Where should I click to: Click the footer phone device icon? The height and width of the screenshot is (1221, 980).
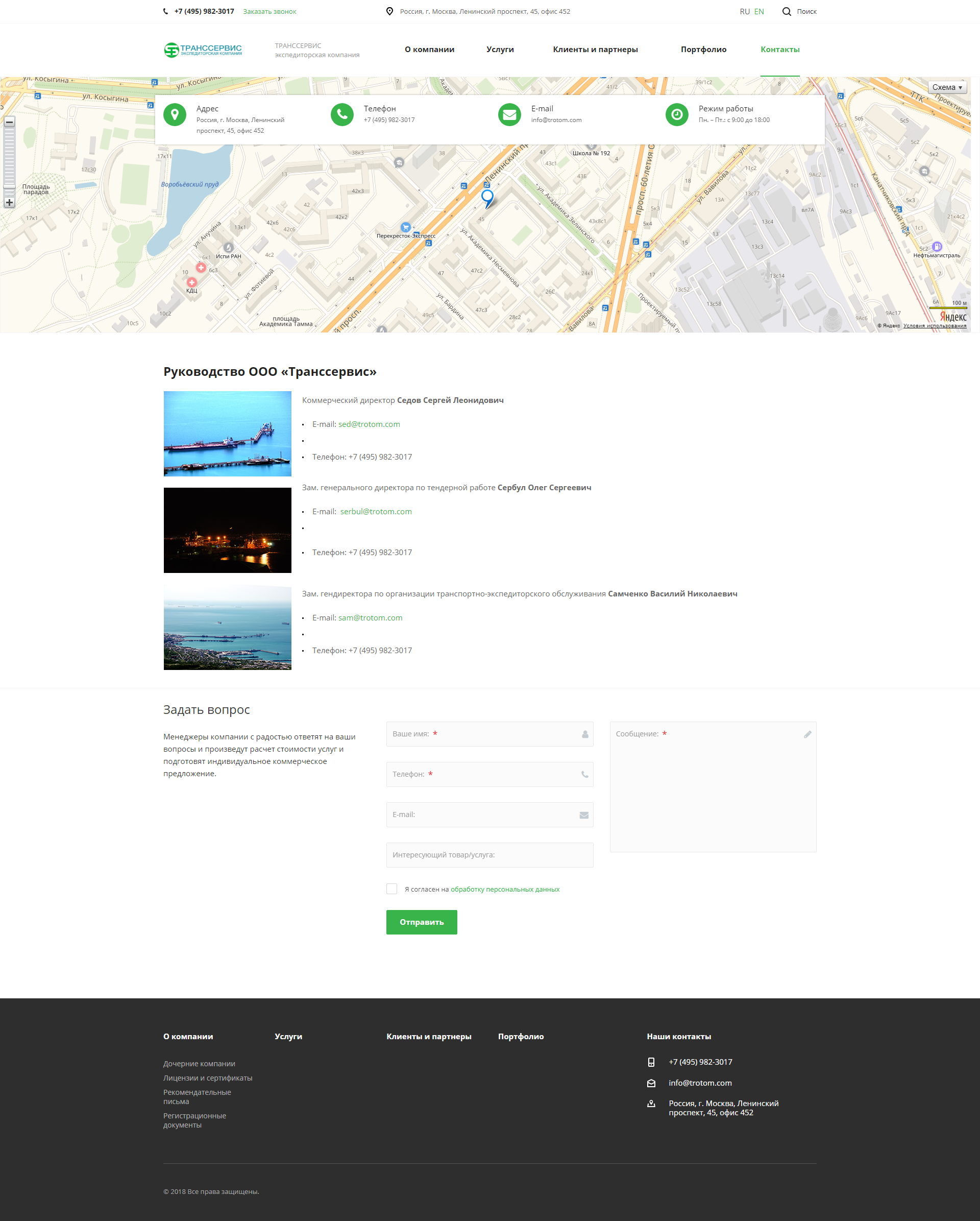click(x=651, y=1062)
